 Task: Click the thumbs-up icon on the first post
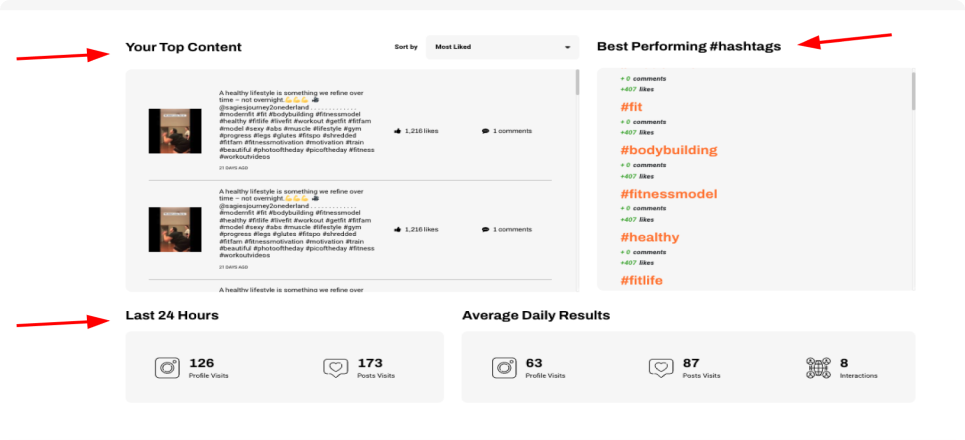(398, 131)
